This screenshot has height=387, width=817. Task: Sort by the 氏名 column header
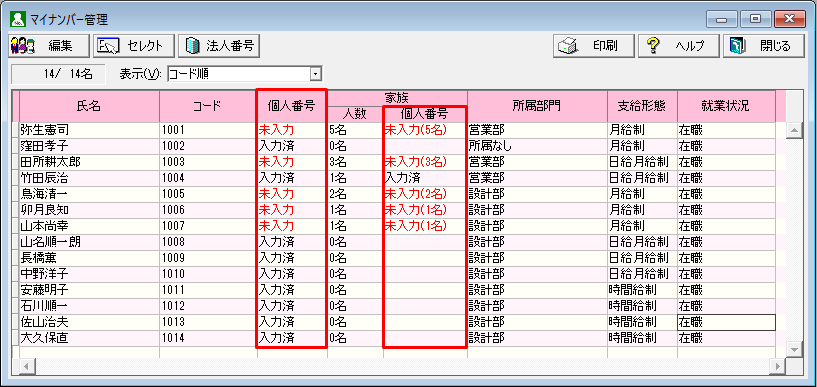[x=89, y=106]
